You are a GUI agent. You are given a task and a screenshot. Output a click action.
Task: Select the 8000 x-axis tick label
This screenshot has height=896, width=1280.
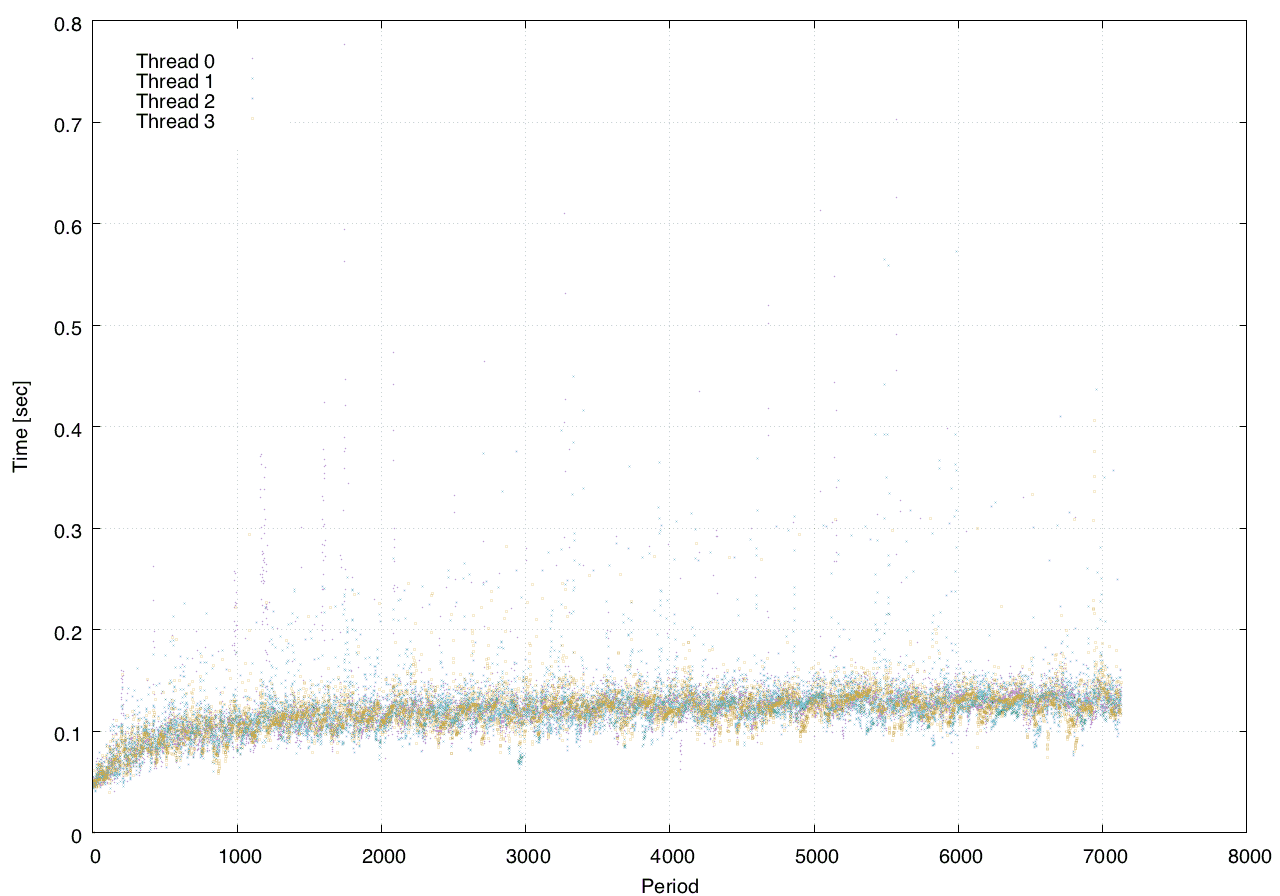(x=1246, y=856)
